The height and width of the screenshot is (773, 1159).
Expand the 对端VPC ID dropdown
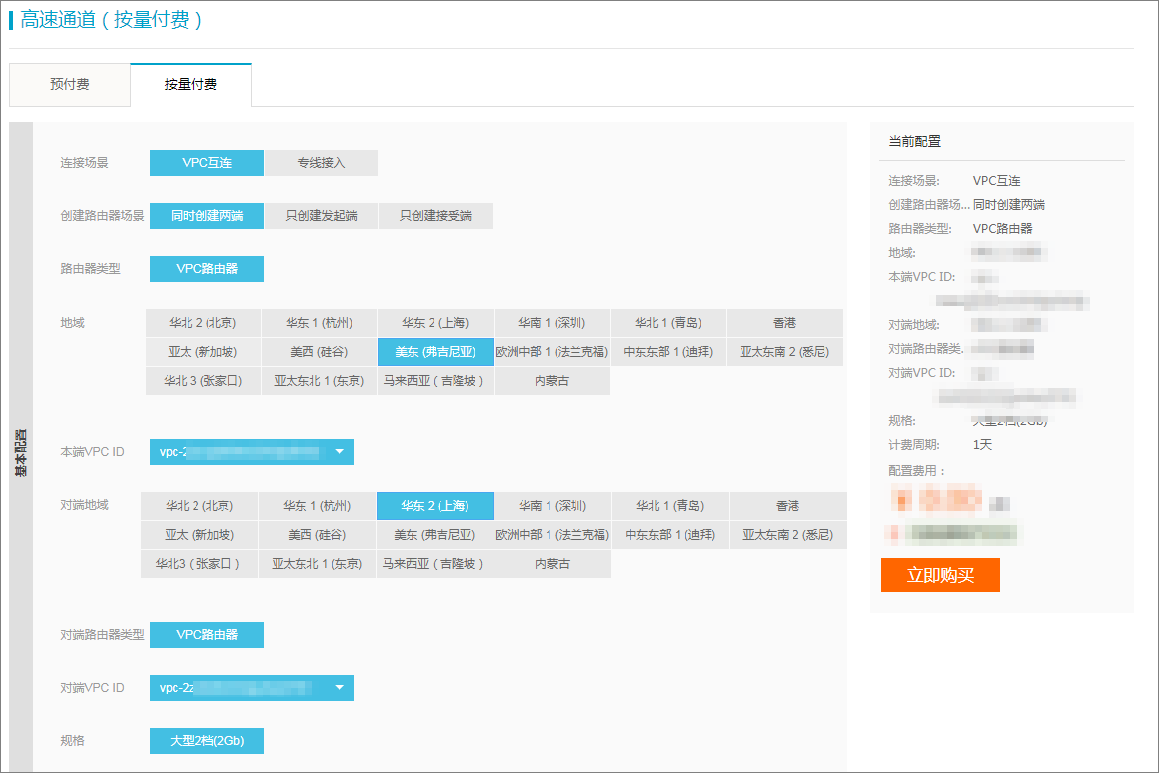[339, 688]
